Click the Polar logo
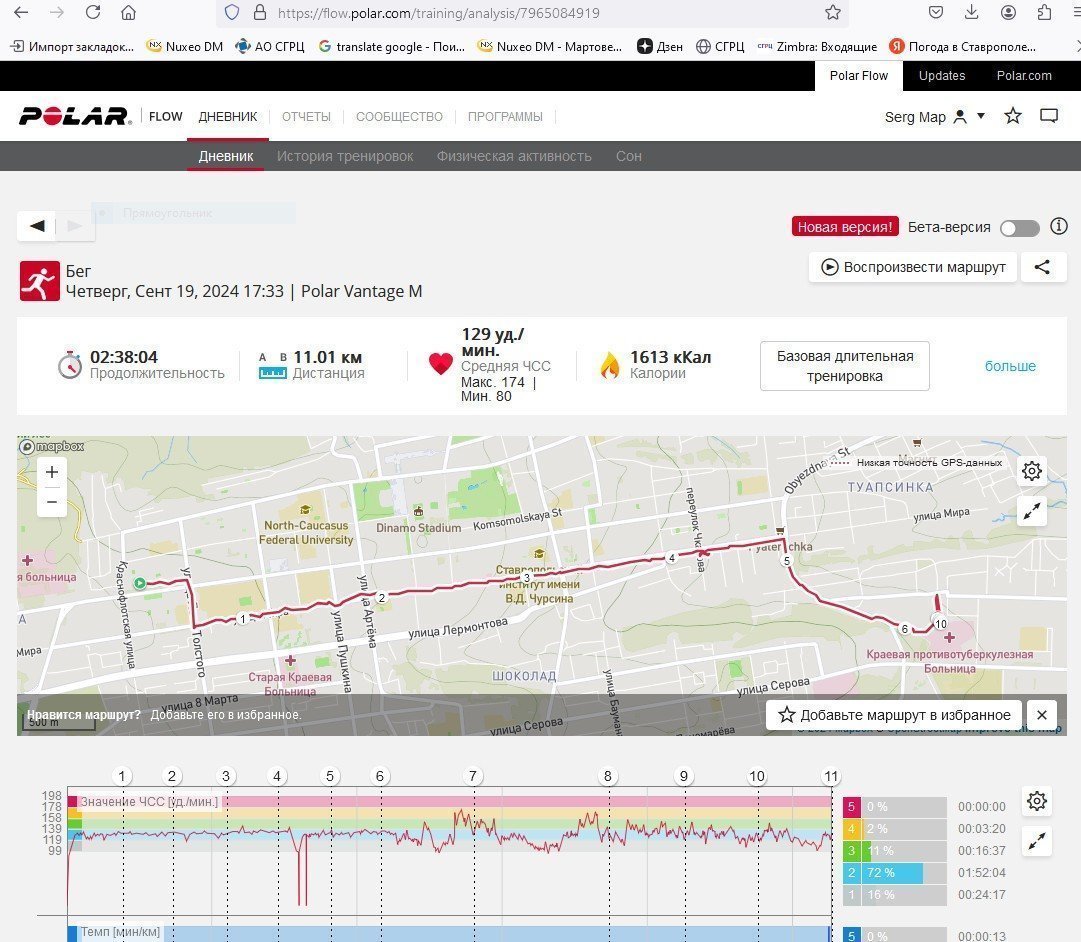The height and width of the screenshot is (942, 1081). [x=74, y=116]
